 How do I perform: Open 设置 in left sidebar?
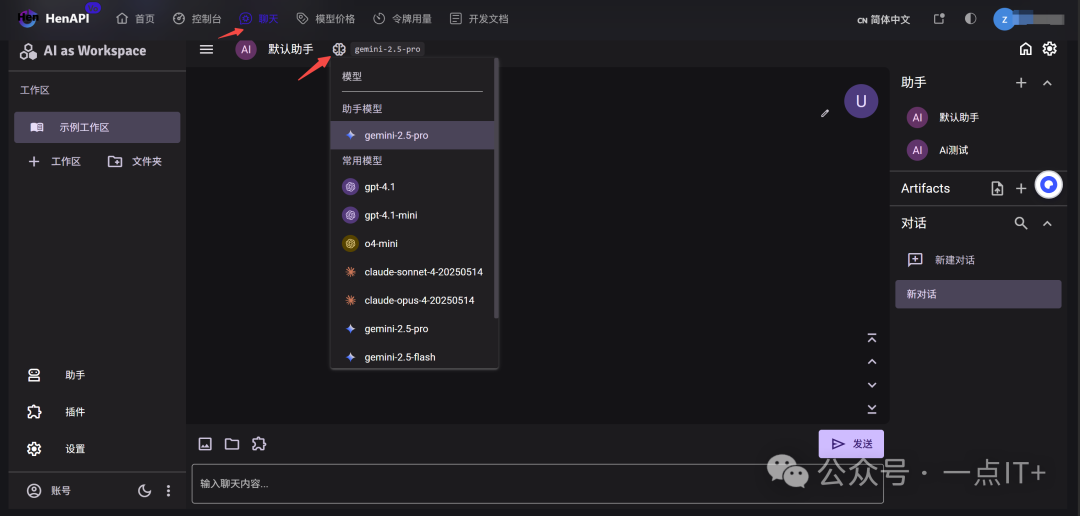coord(97,448)
